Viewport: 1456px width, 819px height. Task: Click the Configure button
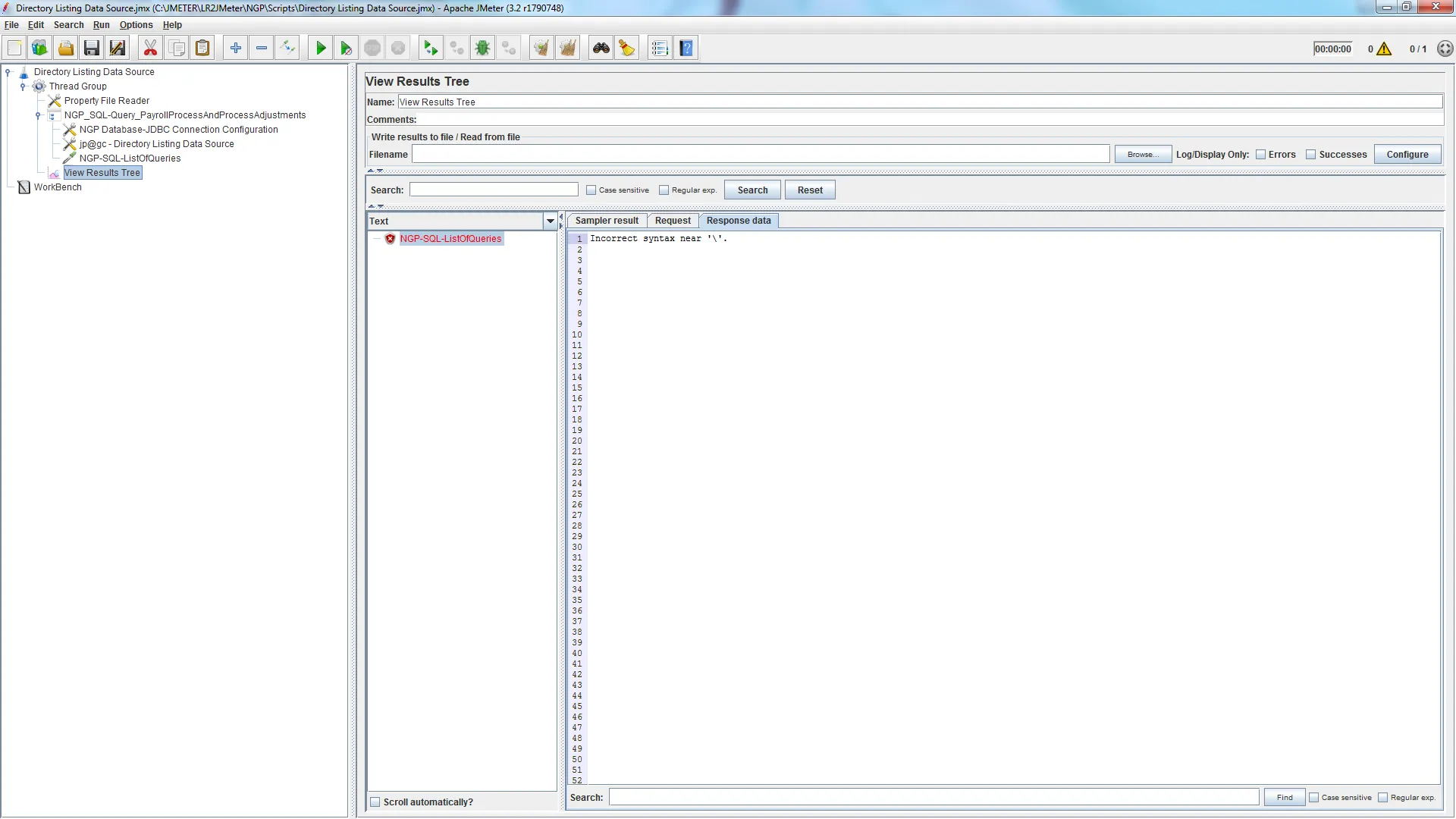pos(1407,155)
